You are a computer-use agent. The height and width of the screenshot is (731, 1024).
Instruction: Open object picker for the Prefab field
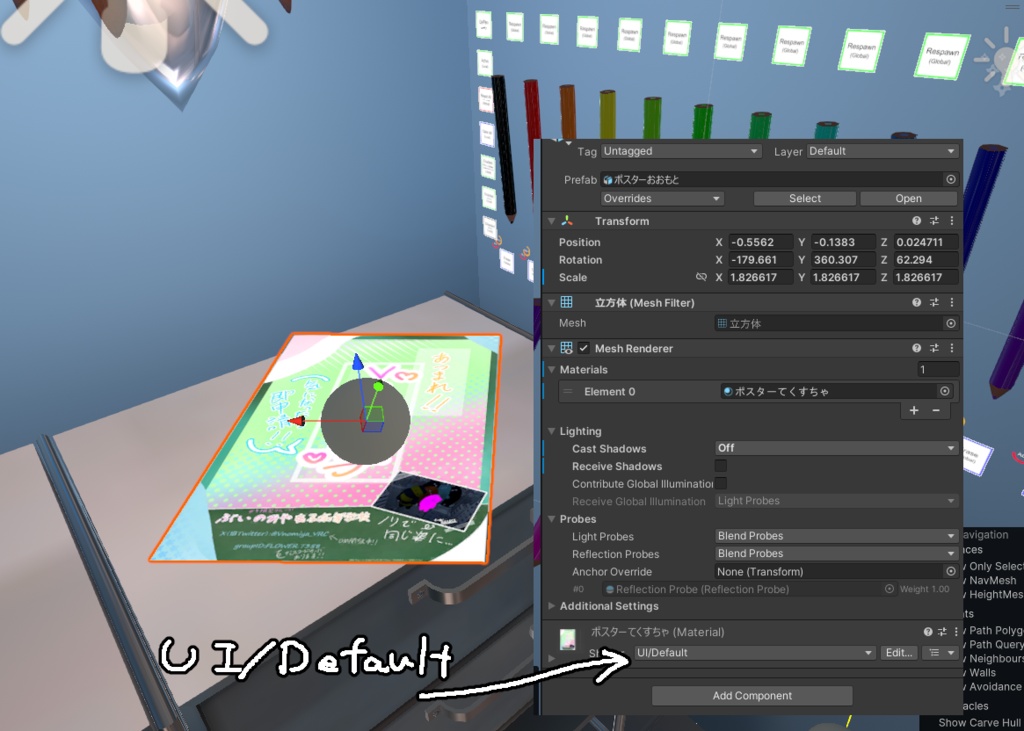pos(951,179)
